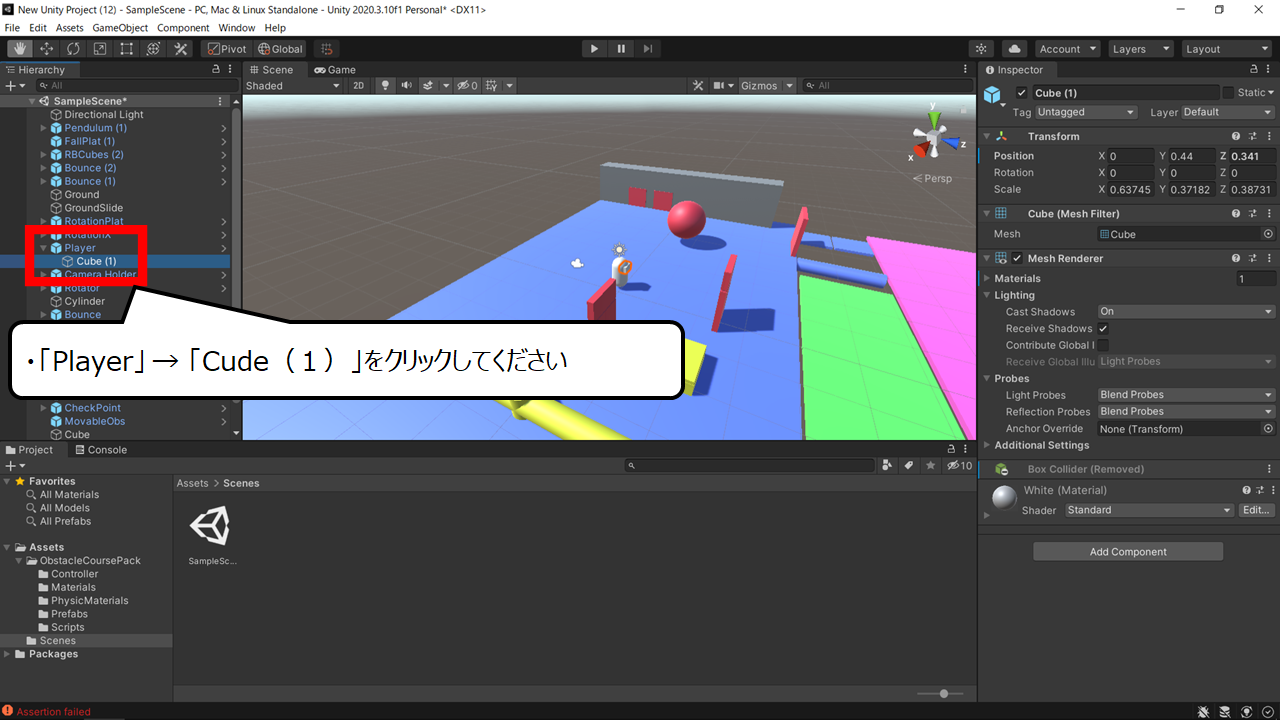Filter Project assets by type icon

[888, 466]
